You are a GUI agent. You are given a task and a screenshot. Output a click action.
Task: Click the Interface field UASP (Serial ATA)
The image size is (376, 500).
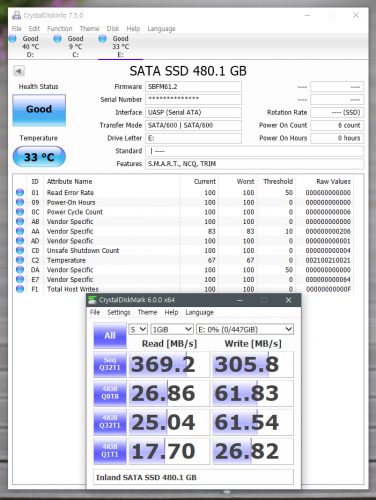tap(193, 112)
